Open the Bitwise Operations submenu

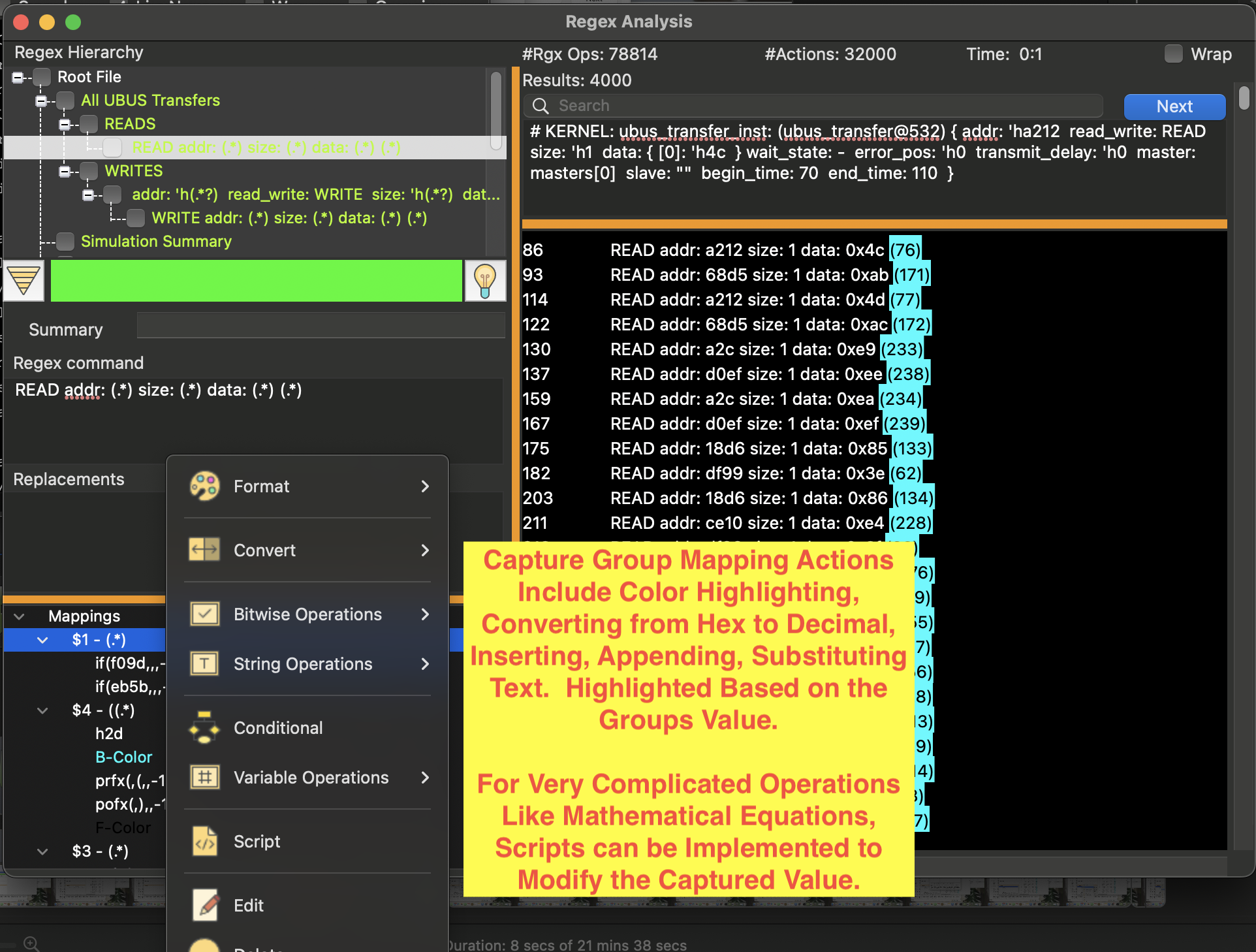coord(307,614)
